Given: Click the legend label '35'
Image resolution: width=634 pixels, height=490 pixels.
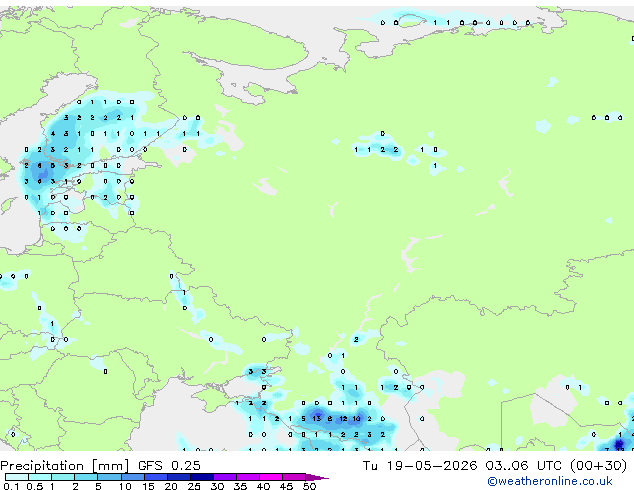Looking at the screenshot, I should coord(240,486).
